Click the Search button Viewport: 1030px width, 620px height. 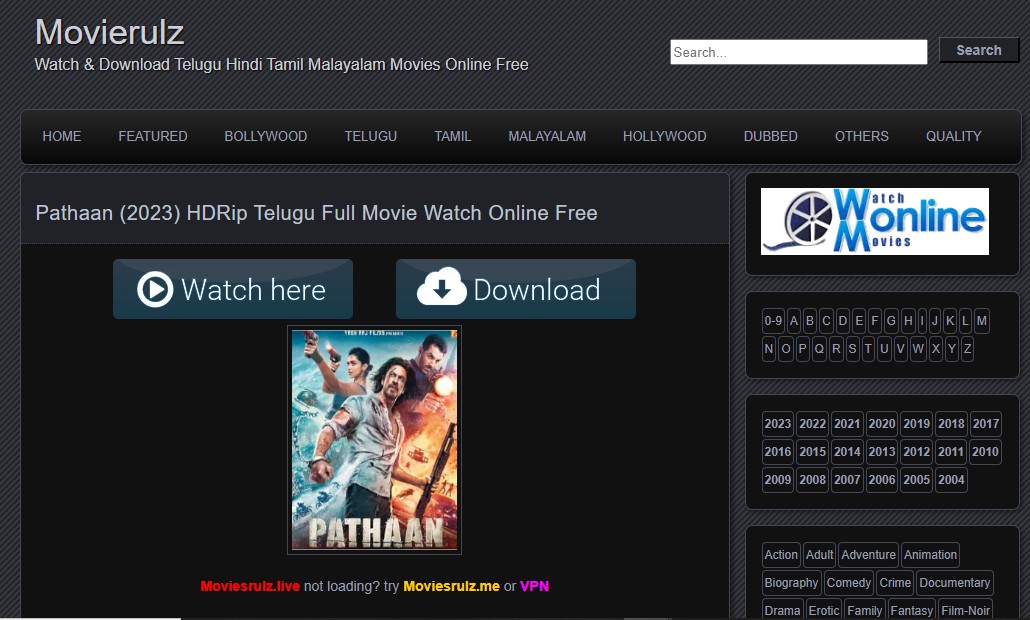(979, 51)
